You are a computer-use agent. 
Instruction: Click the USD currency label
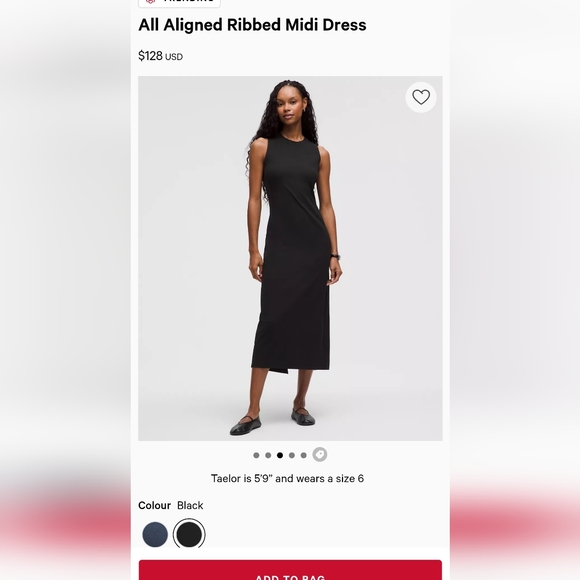pos(174,57)
